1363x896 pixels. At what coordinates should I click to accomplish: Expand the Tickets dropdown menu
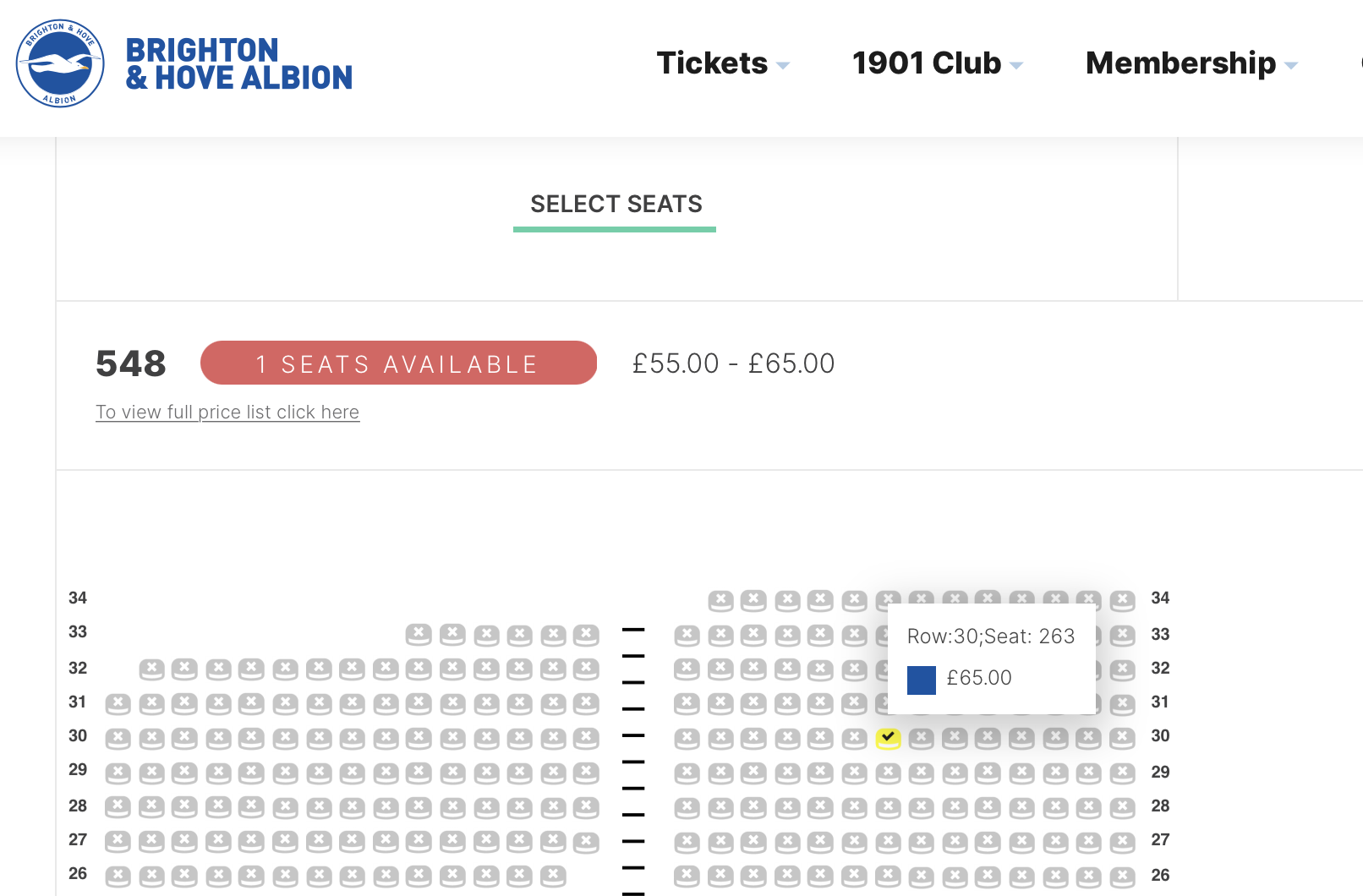tap(723, 63)
